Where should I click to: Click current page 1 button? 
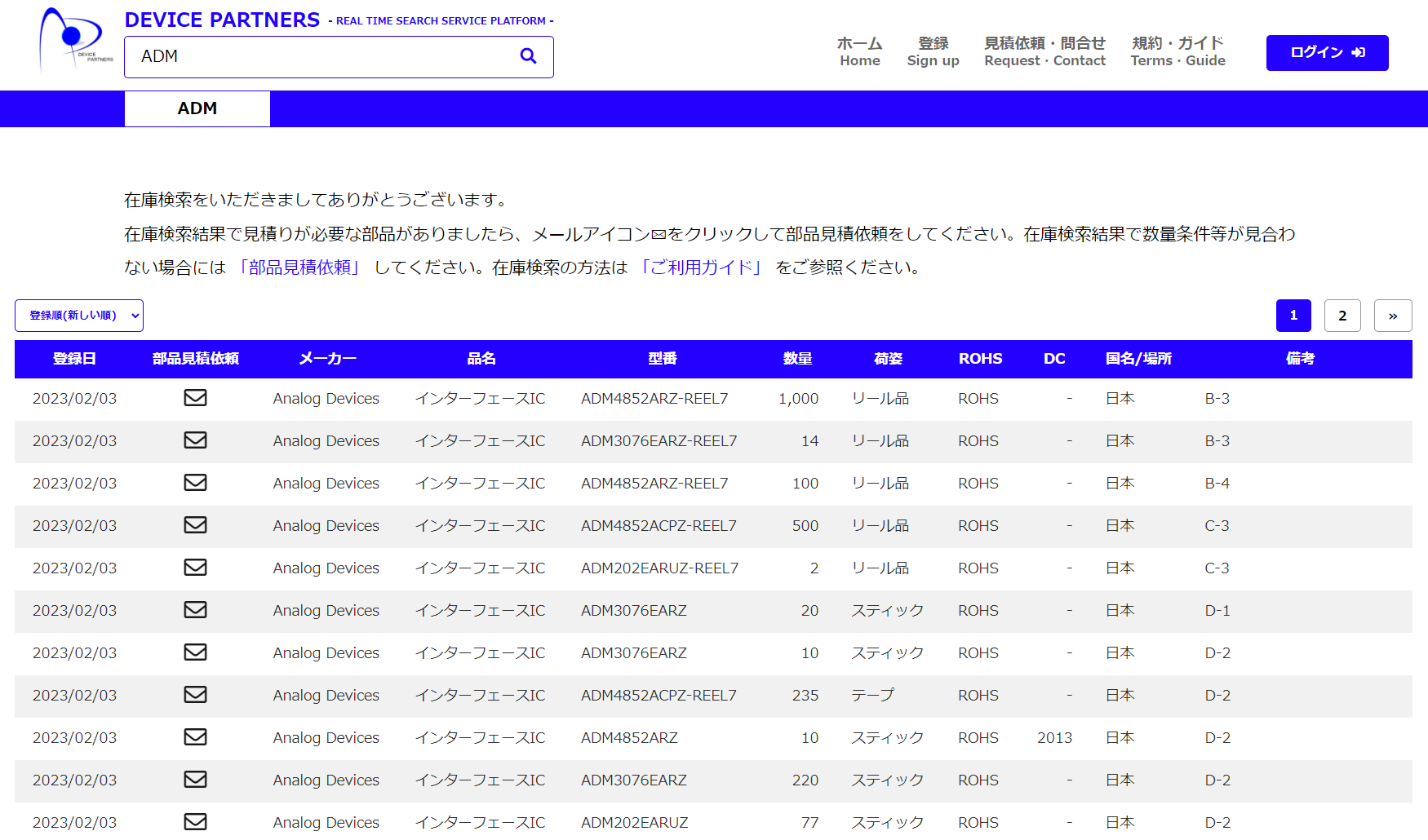[x=1293, y=316]
